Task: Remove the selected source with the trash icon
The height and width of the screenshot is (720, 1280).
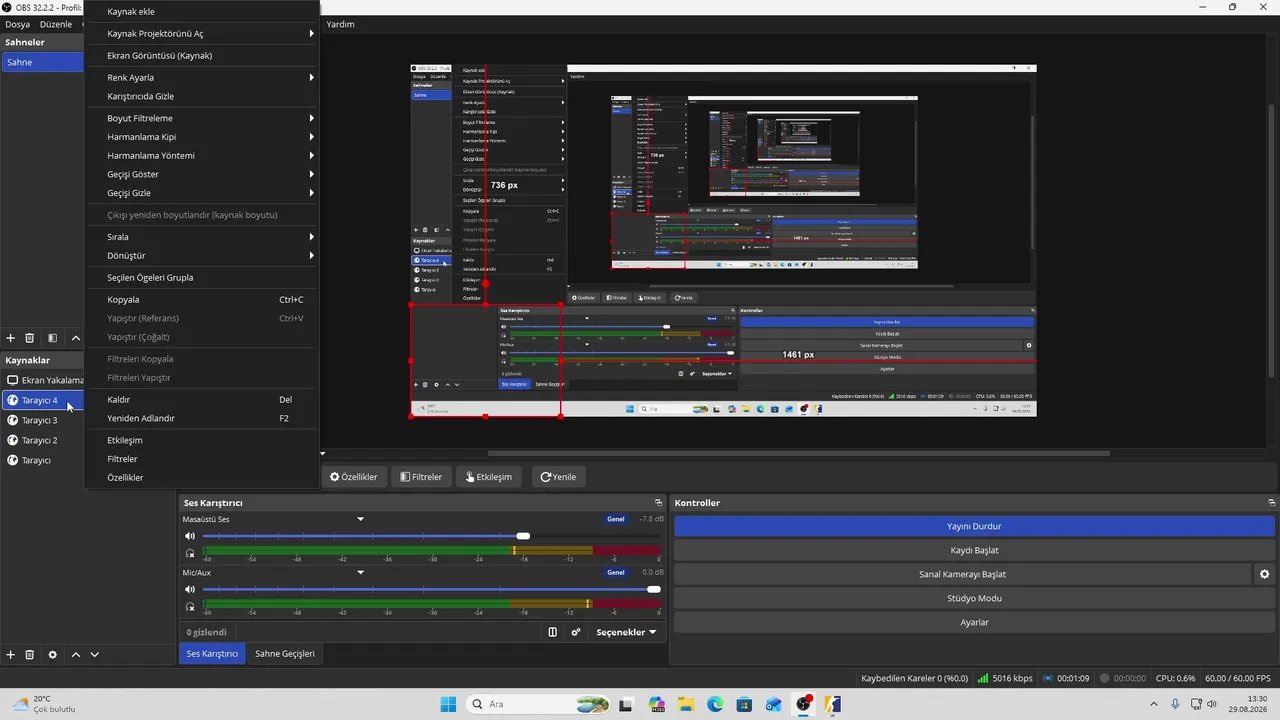Action: [x=30, y=654]
